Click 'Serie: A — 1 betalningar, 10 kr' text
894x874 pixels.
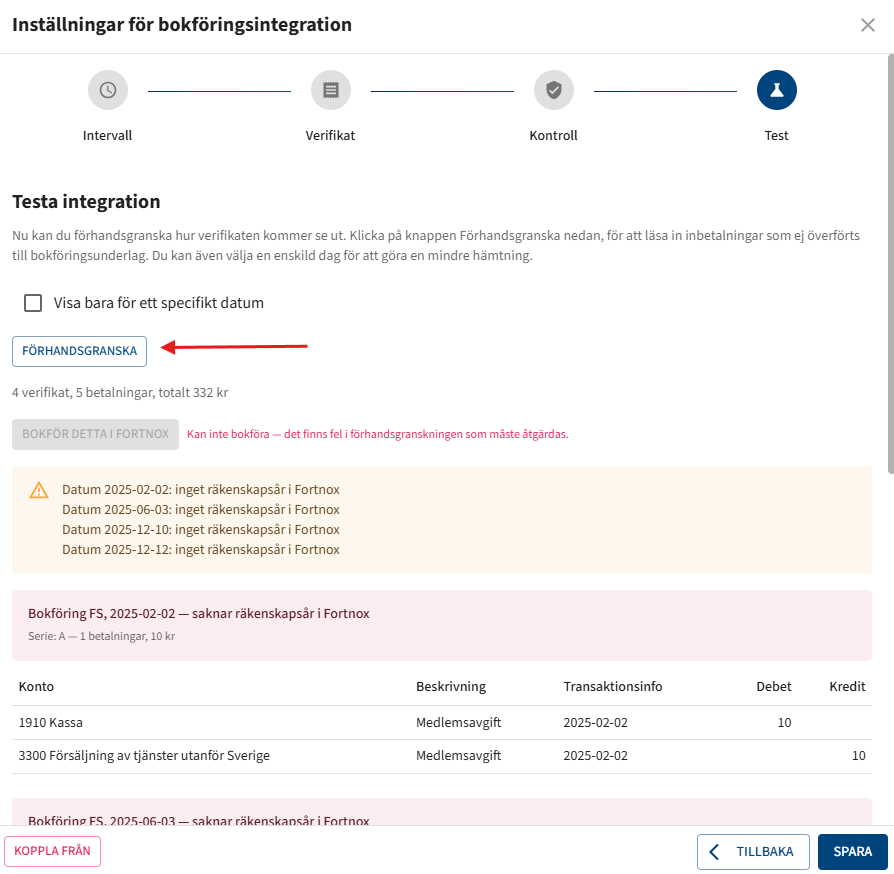coord(101,636)
